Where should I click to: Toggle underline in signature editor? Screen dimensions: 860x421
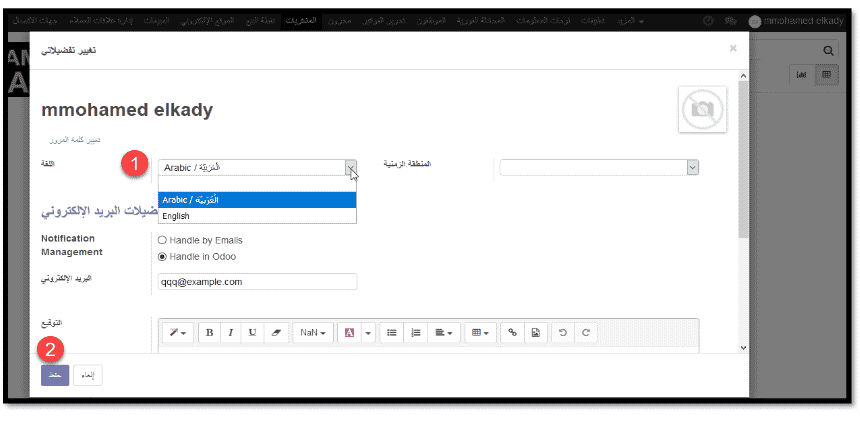click(x=252, y=333)
